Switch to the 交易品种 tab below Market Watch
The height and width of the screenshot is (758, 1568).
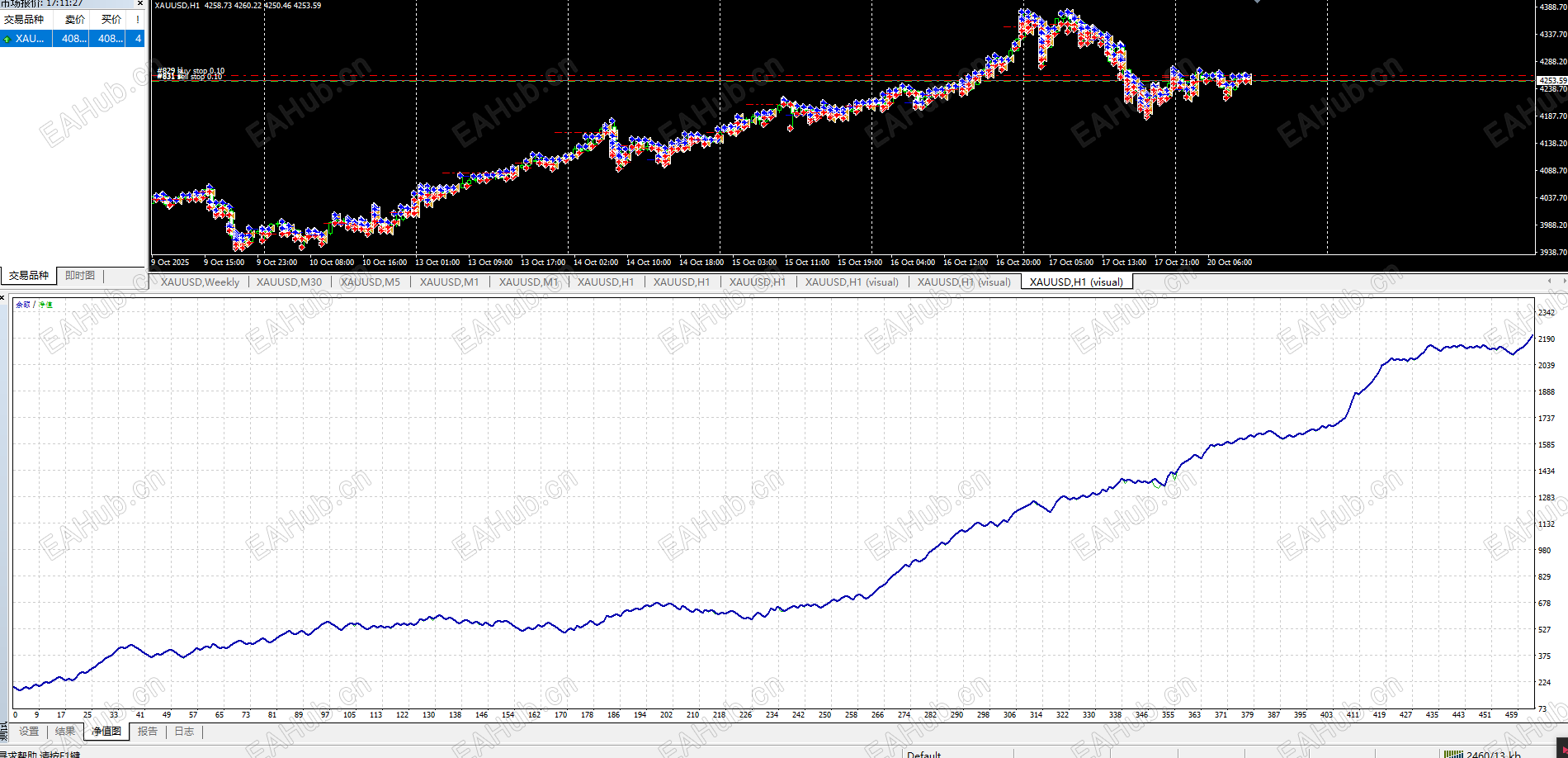(29, 276)
